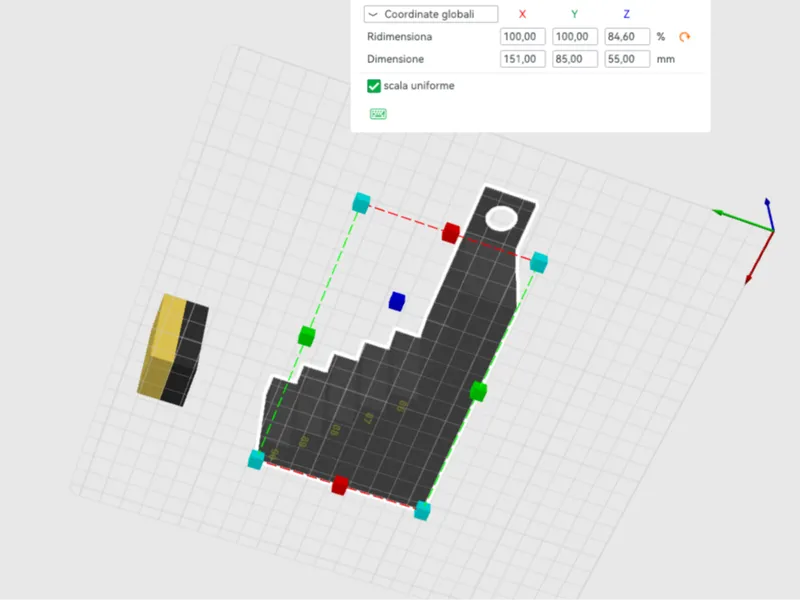Image resolution: width=800 pixels, height=600 pixels.
Task: Click the blue Z column header
Action: click(x=627, y=14)
